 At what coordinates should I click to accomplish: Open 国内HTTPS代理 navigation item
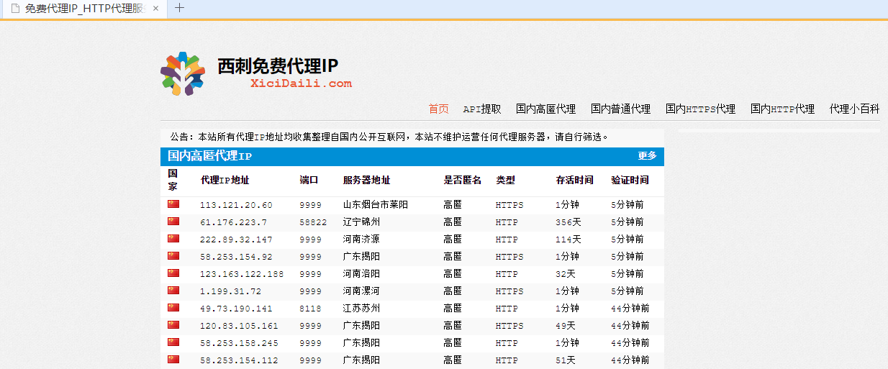[x=700, y=109]
